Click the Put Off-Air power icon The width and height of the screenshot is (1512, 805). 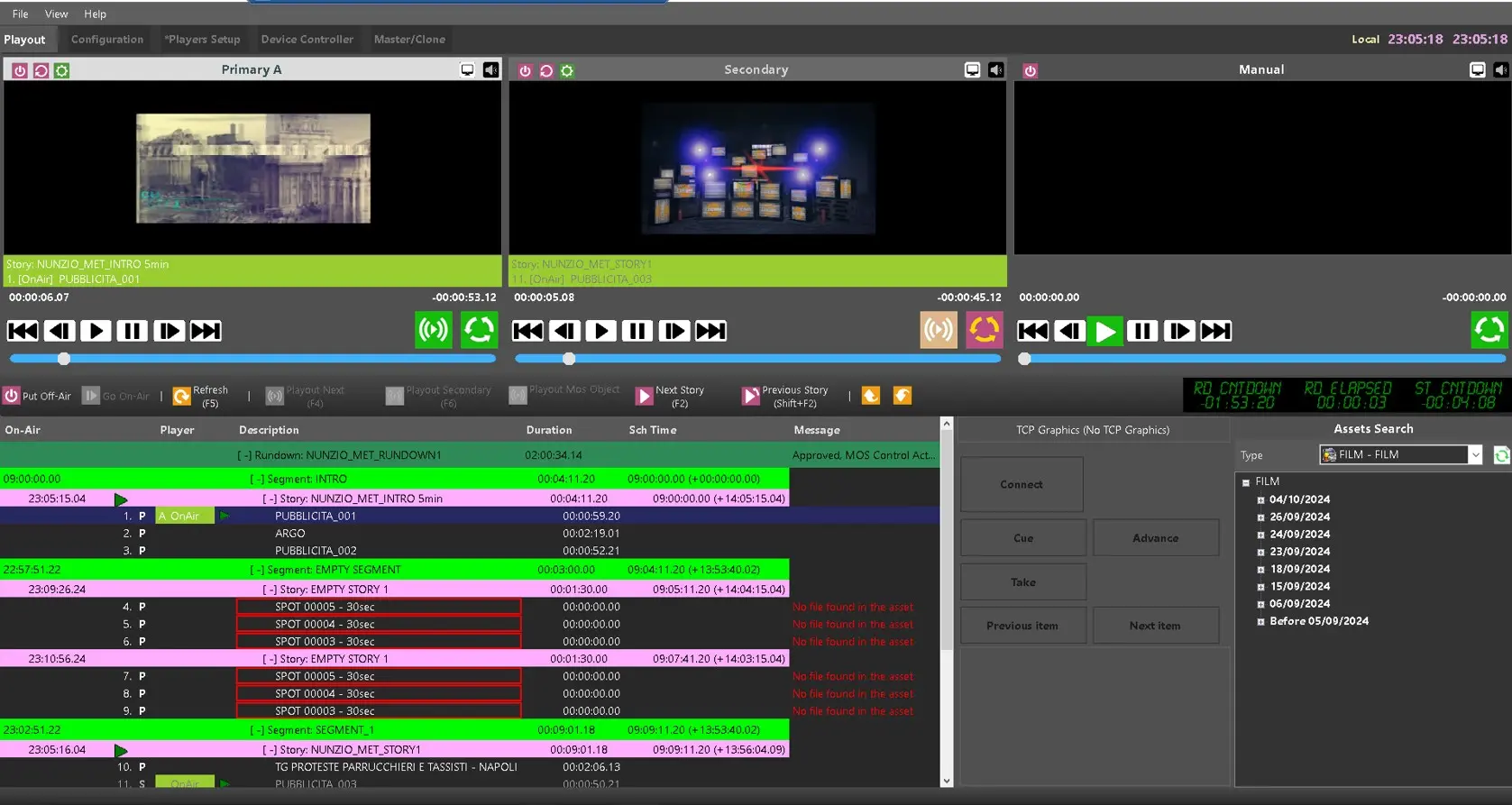click(x=12, y=396)
